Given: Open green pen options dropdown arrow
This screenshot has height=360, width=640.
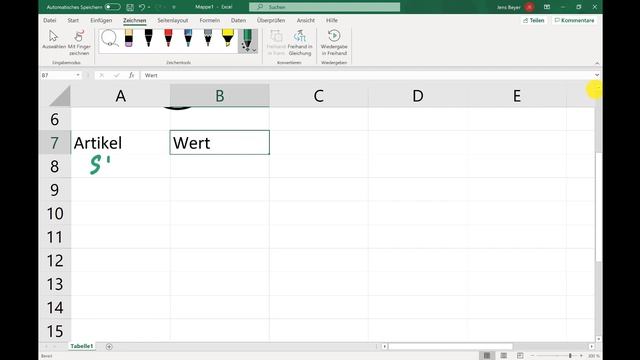Looking at the screenshot, I should [x=254, y=50].
